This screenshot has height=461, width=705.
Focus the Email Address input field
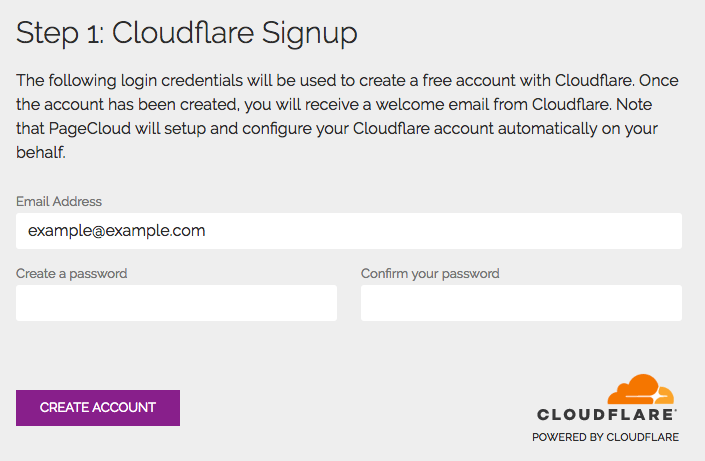click(x=348, y=231)
